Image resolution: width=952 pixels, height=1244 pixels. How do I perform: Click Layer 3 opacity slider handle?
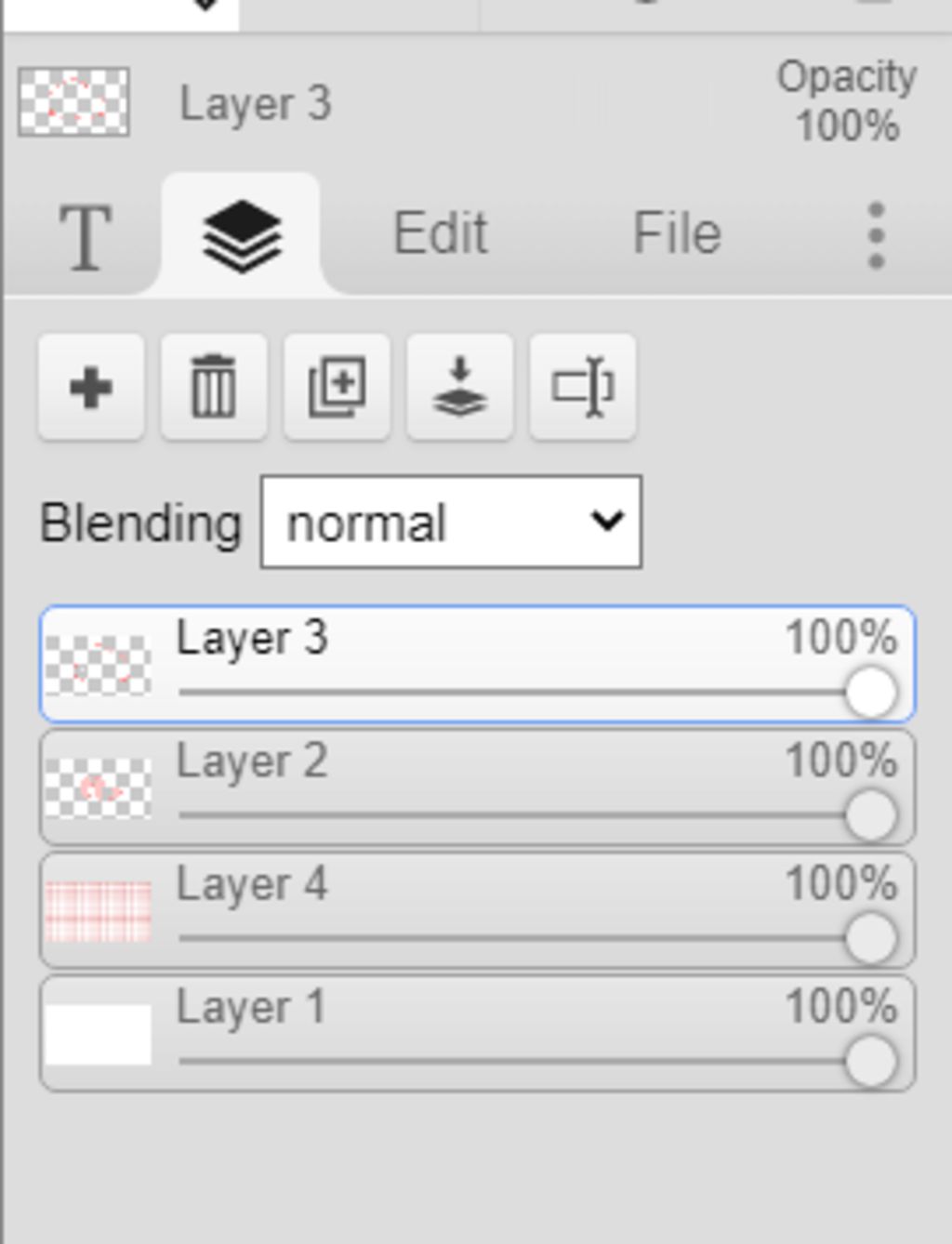tap(871, 693)
